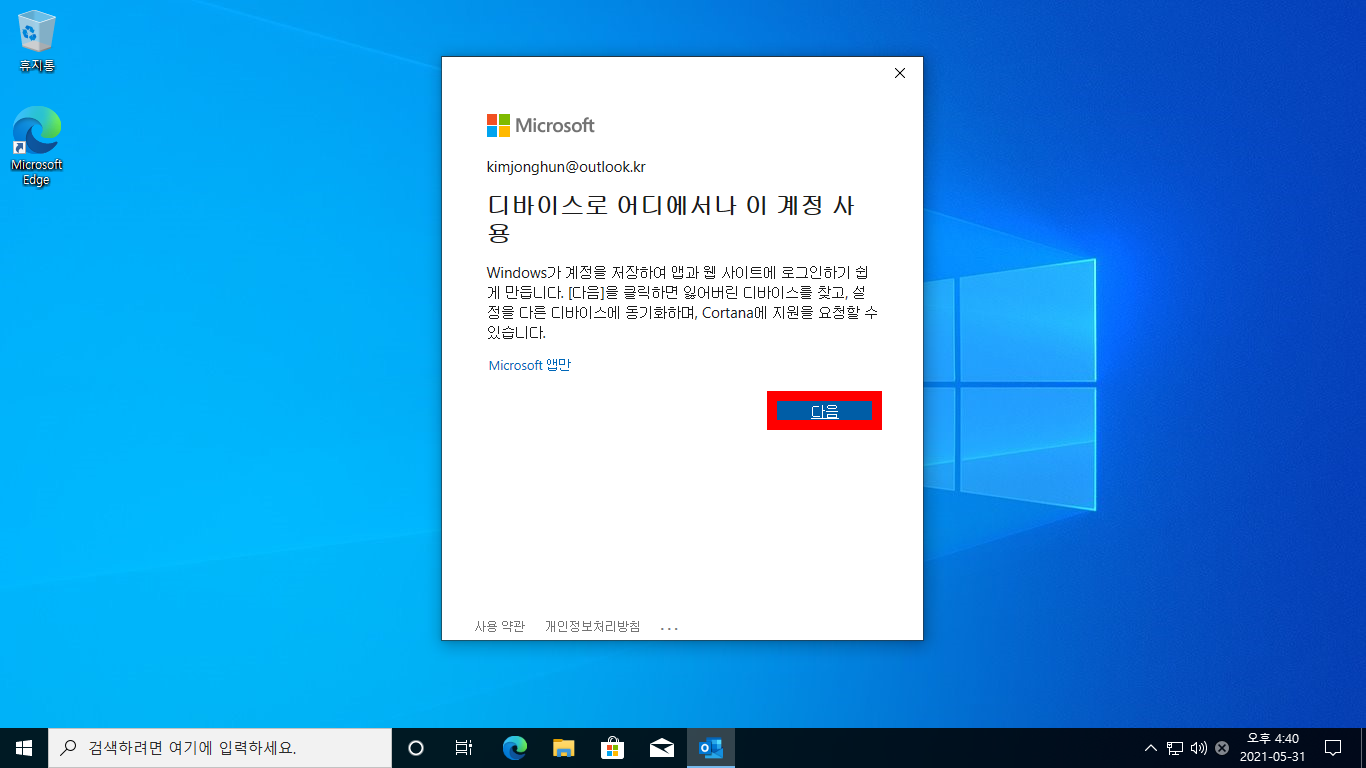Open Task View on the taskbar
Image resolution: width=1366 pixels, height=768 pixels.
[464, 748]
